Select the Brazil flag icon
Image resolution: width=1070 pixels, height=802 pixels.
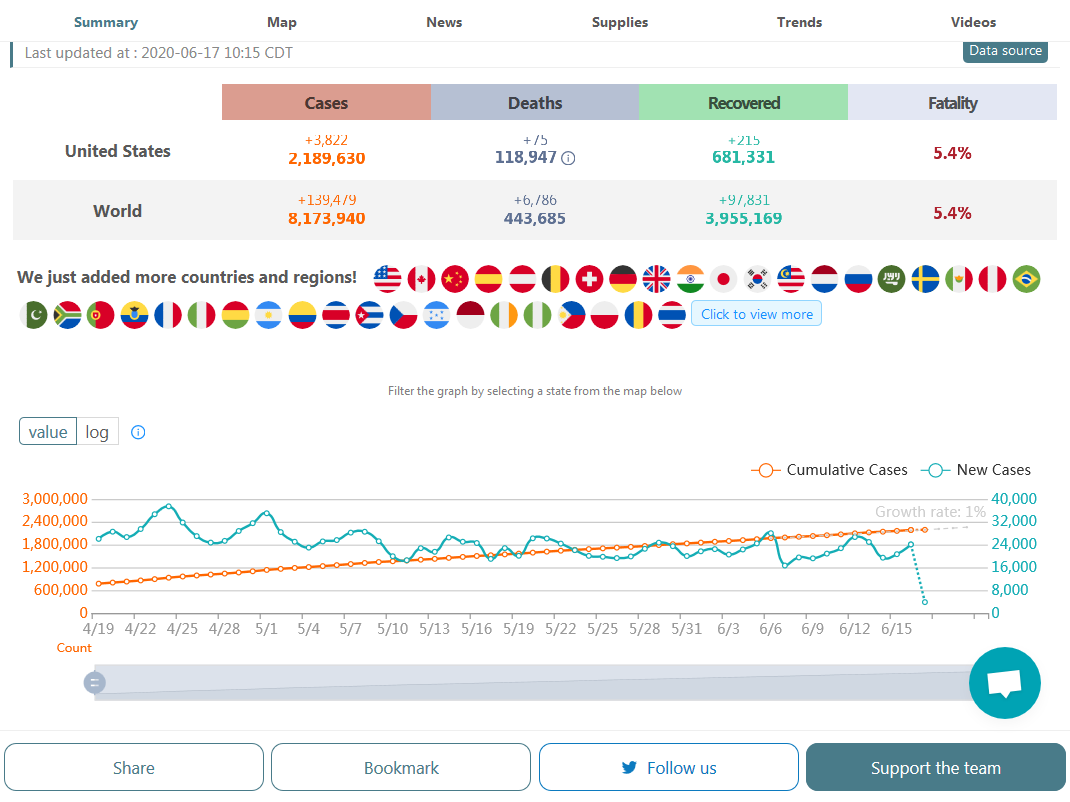[x=1026, y=279]
